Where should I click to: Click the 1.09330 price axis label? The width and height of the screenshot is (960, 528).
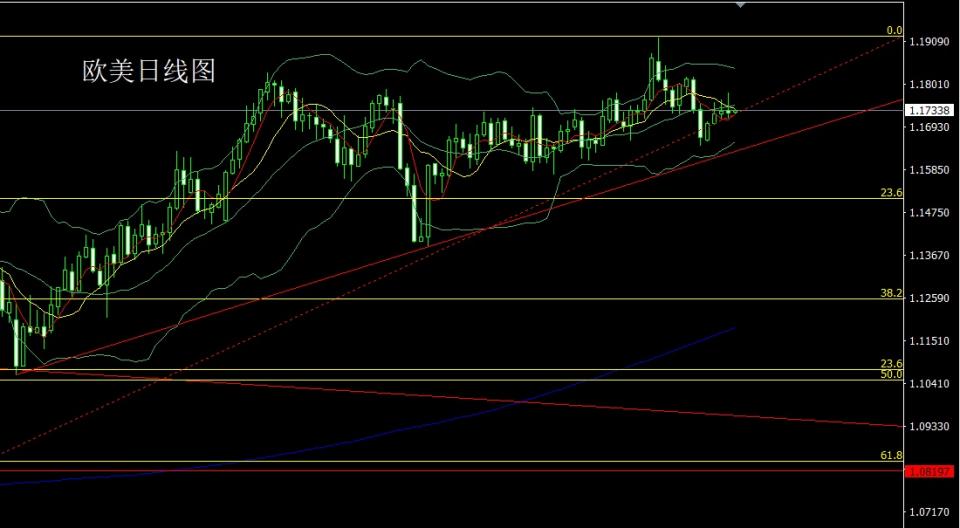(931, 426)
